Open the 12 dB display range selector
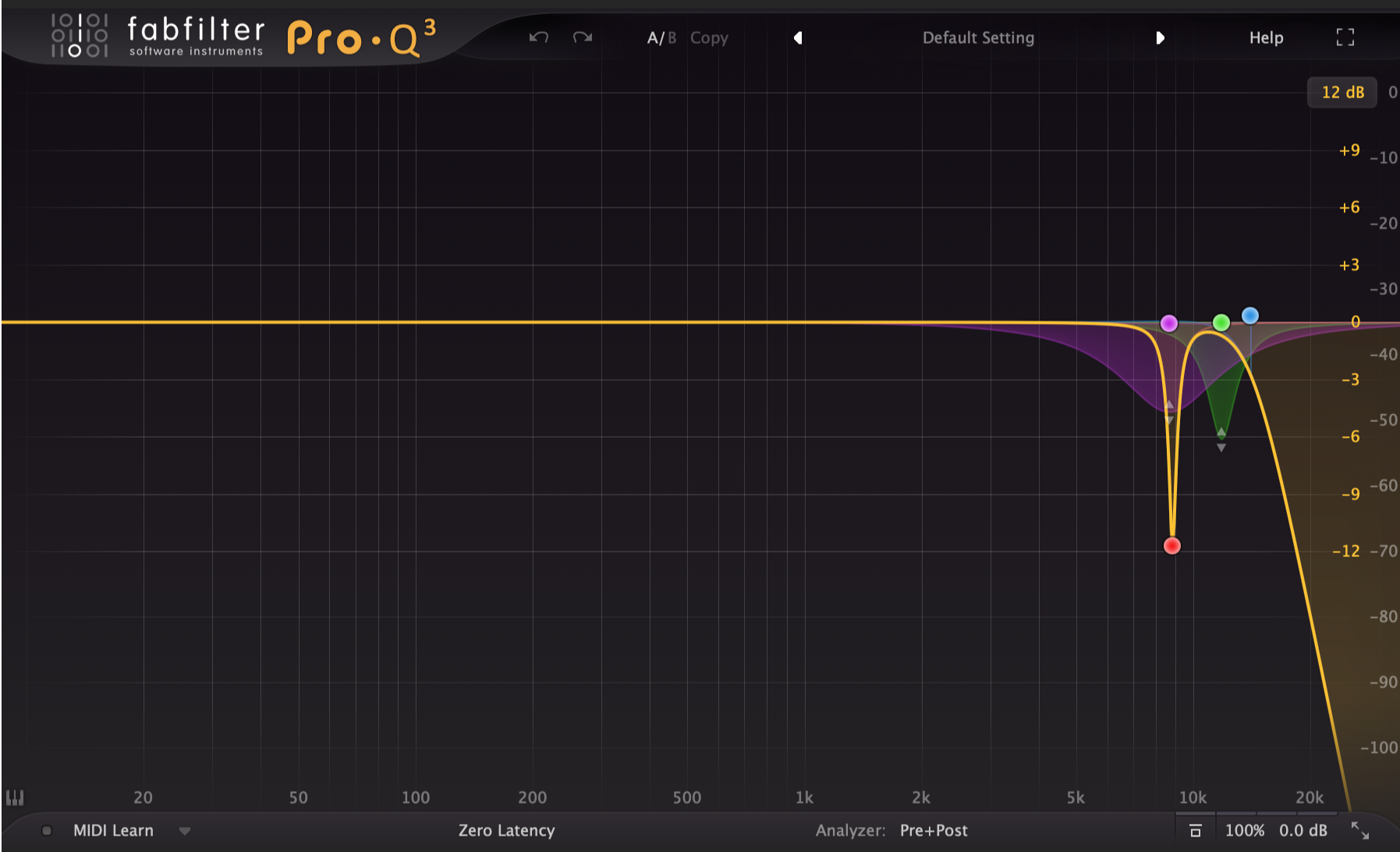The image size is (1400, 852). coord(1342,92)
